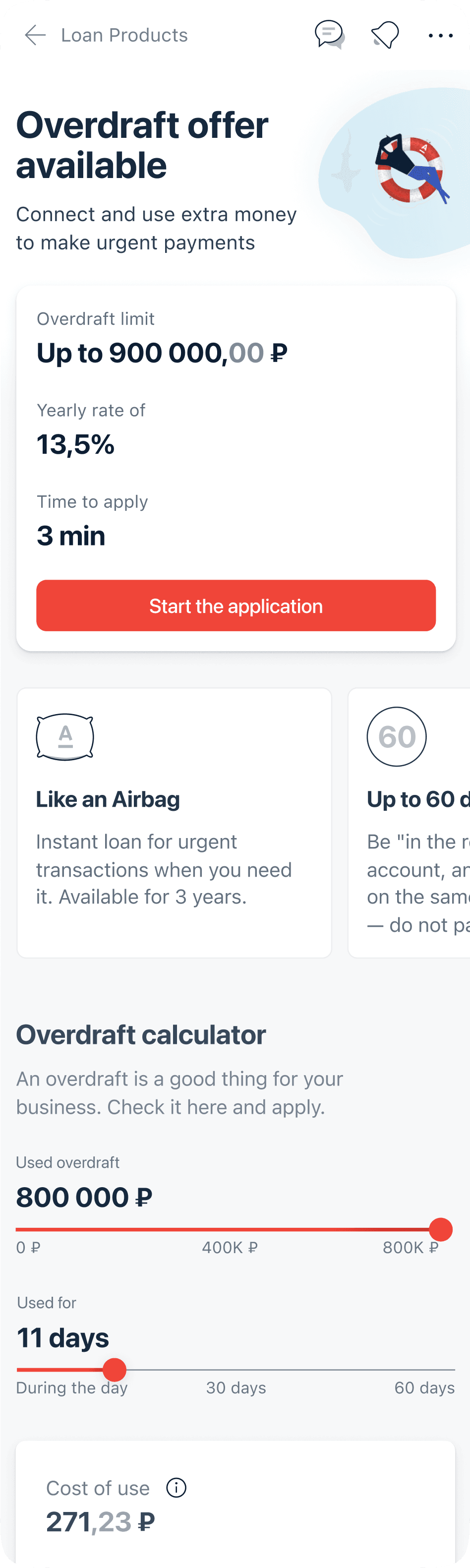Screen dimensions: 470x1568
Task: Open the chat messages icon
Action: [x=329, y=35]
